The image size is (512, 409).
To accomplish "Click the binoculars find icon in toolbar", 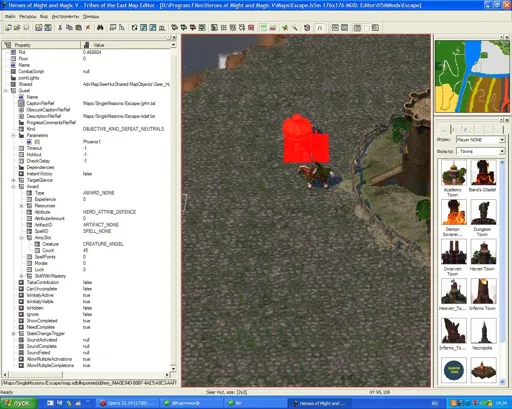I will click(100, 28).
